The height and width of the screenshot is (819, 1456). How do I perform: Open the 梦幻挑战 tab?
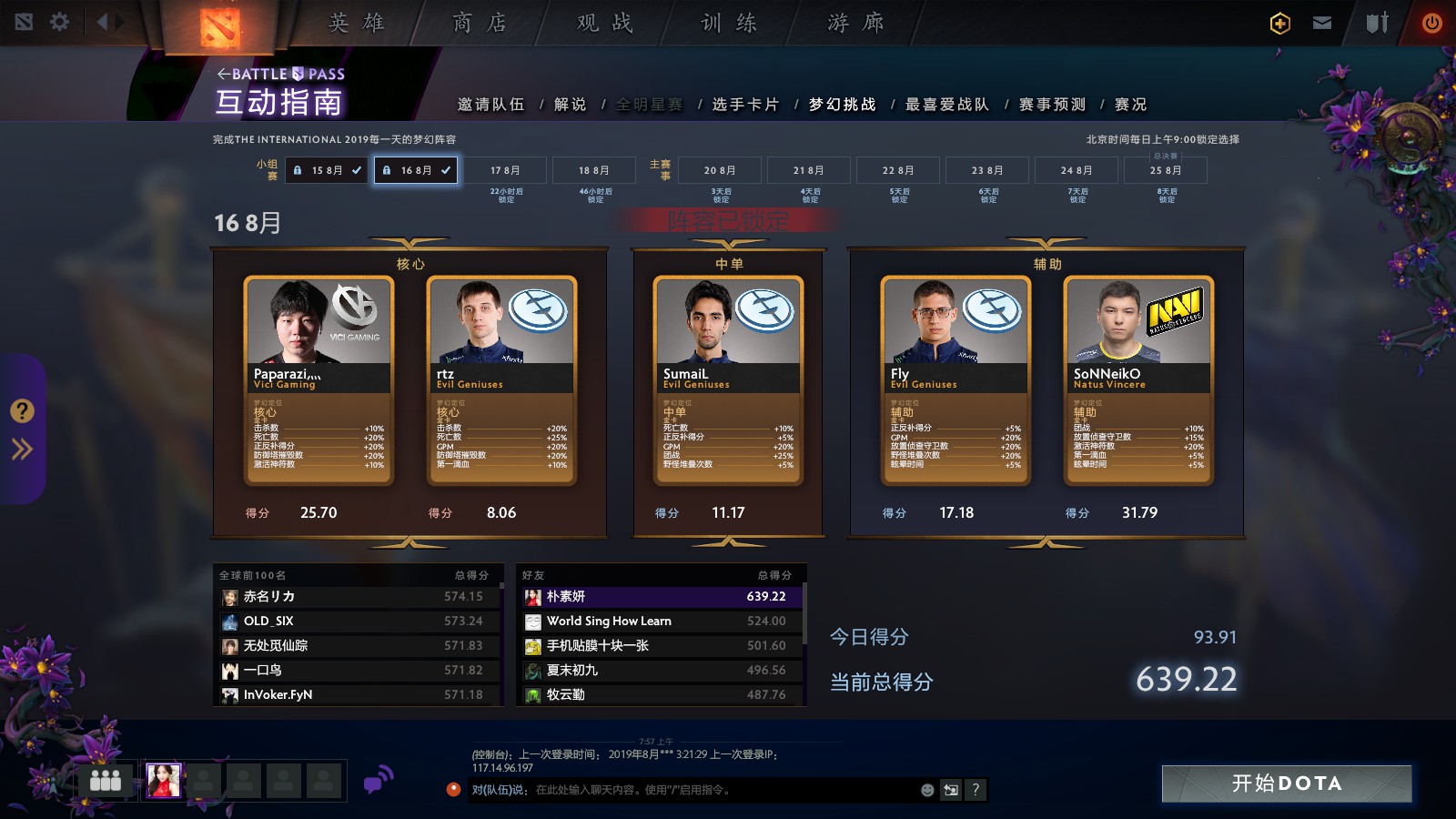point(843,105)
